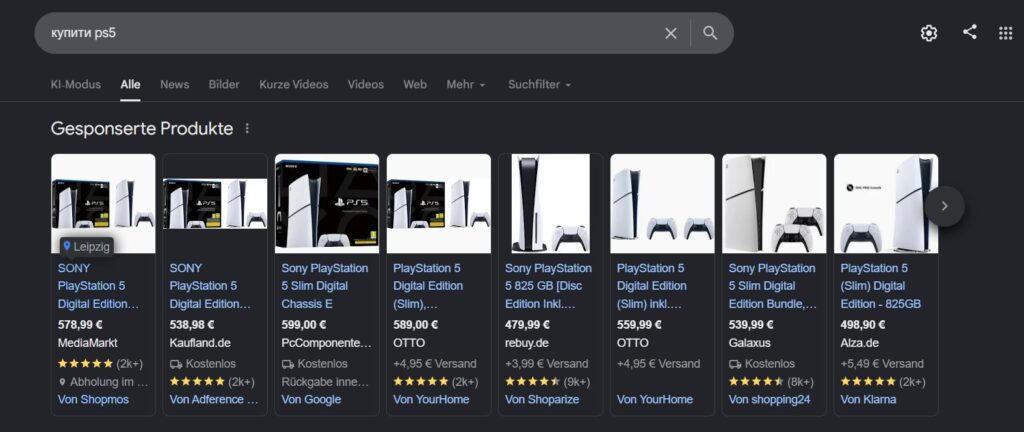Open the MediaMarkt PlayStation 5 product image
The width and height of the screenshot is (1024, 432).
coord(103,203)
